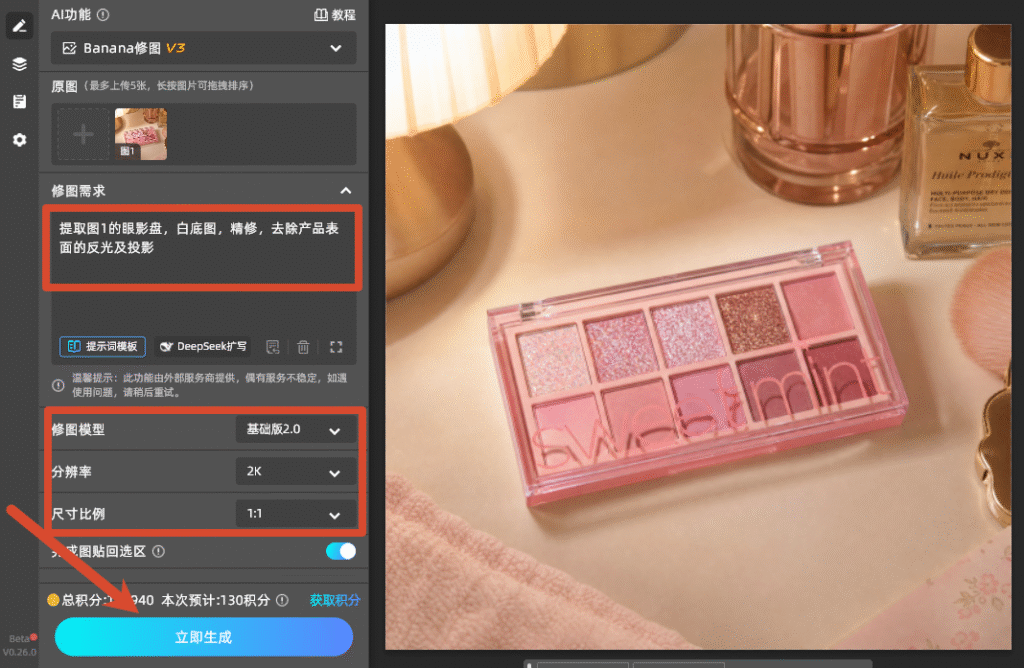Viewport: 1024px width, 668px height.
Task: Click the prompt history icon
Action: [x=273, y=347]
